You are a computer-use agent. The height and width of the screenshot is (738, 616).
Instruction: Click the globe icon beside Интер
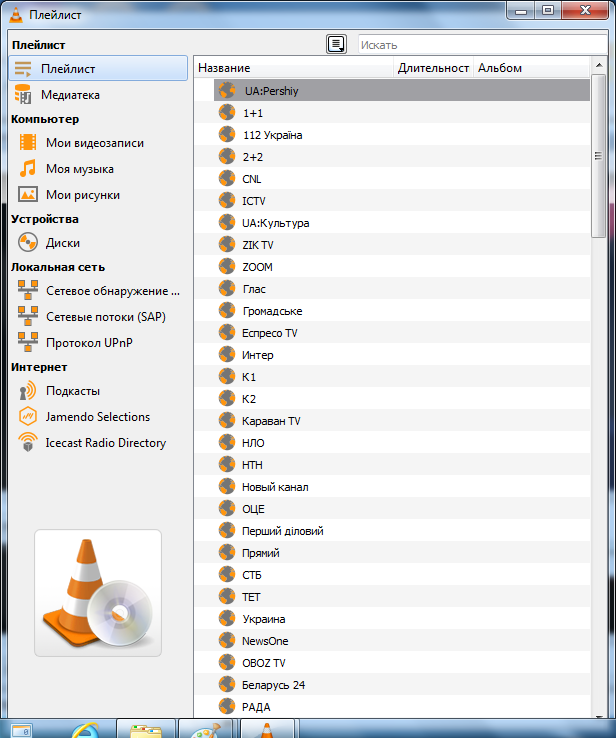pyautogui.click(x=227, y=354)
